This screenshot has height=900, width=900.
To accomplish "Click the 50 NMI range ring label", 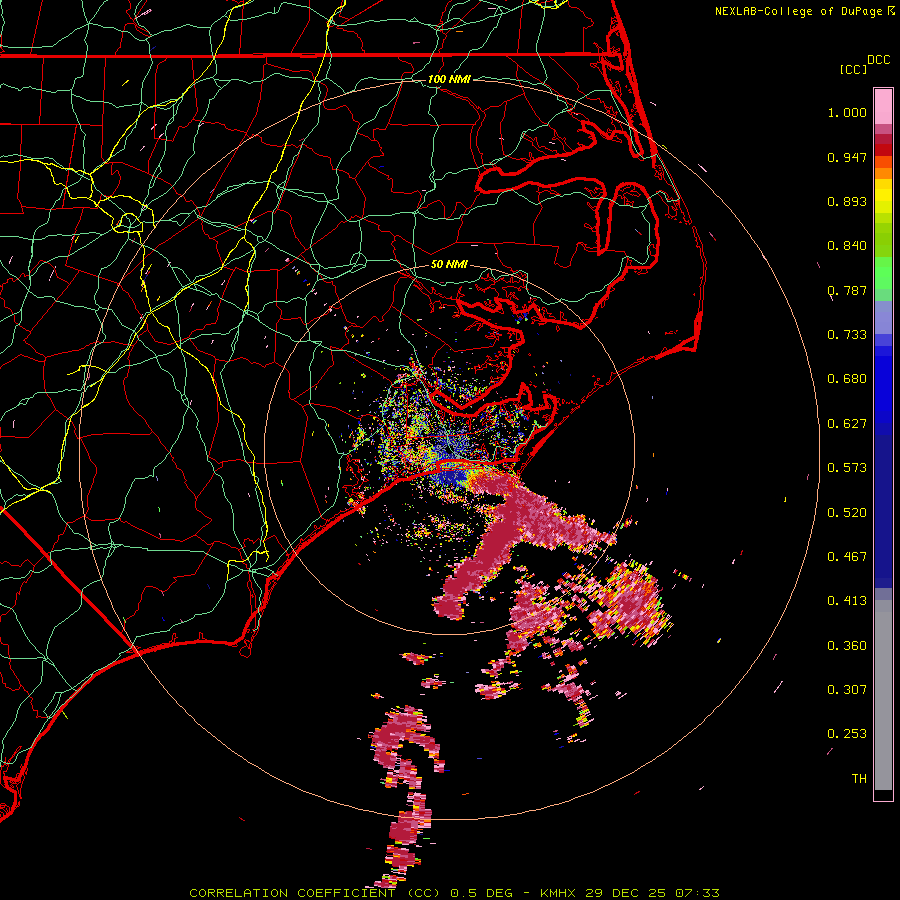I will [449, 265].
